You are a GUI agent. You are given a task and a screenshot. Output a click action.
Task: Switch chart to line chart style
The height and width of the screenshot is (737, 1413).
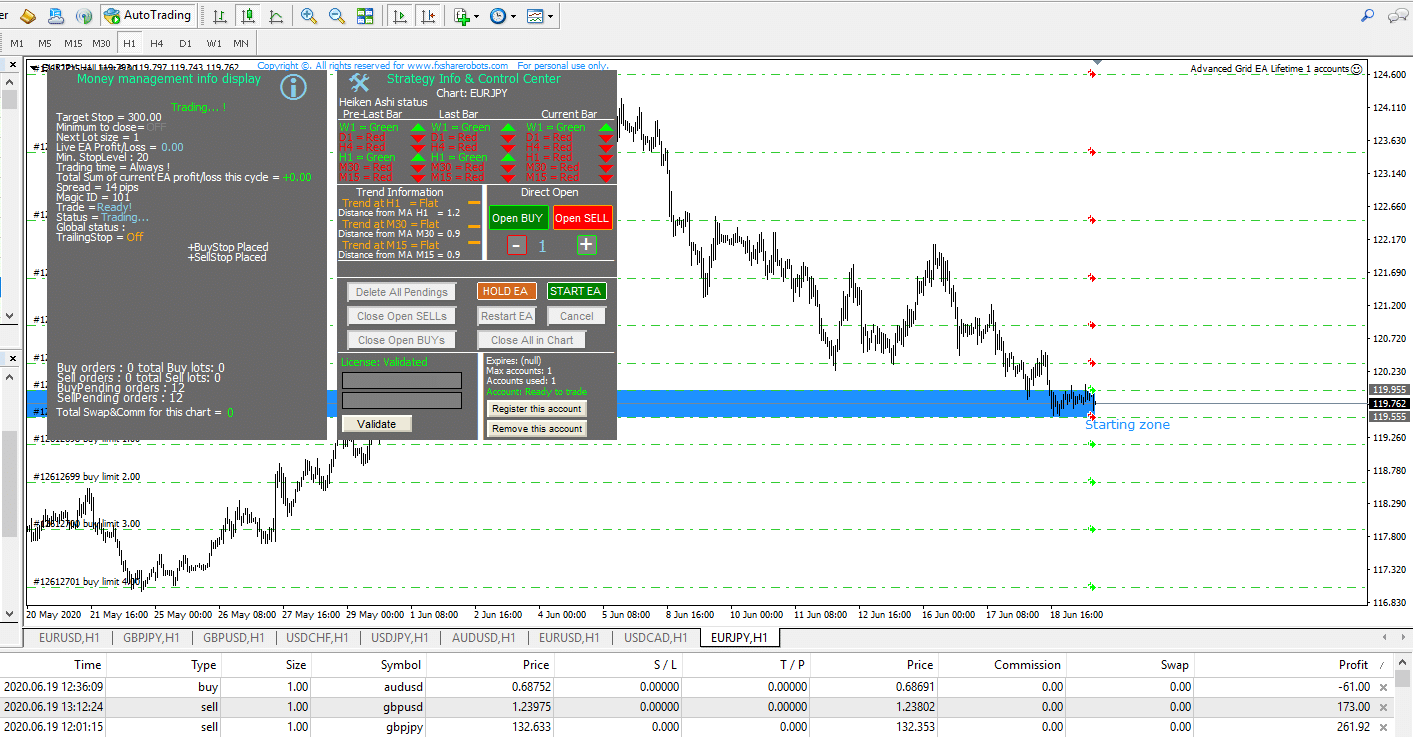point(275,16)
